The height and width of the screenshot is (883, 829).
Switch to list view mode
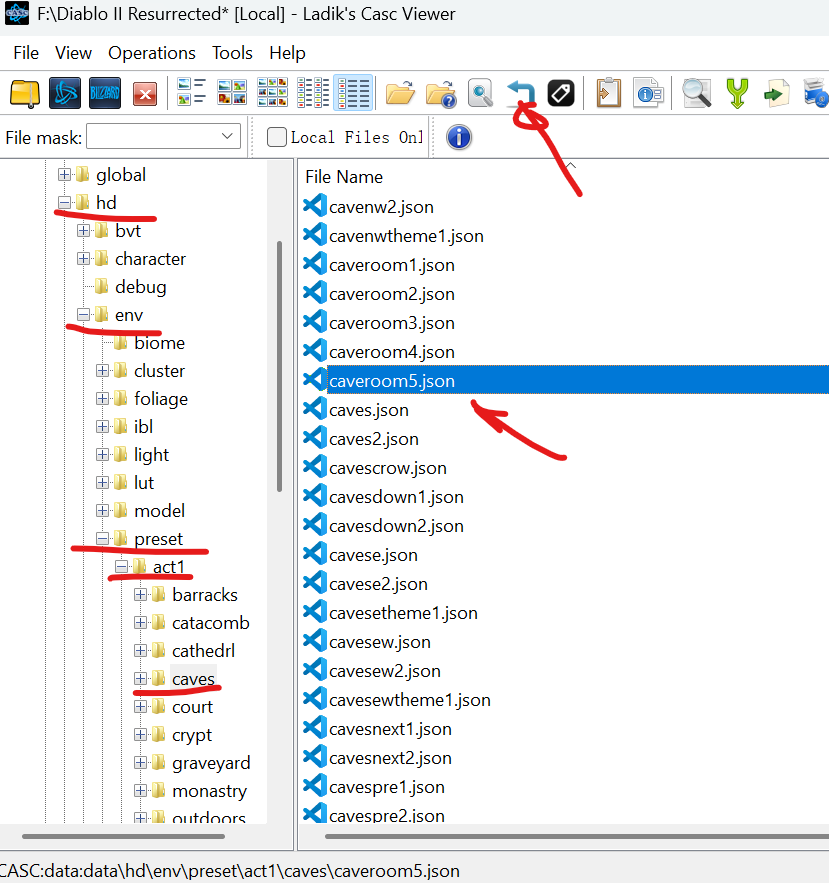pyautogui.click(x=313, y=92)
